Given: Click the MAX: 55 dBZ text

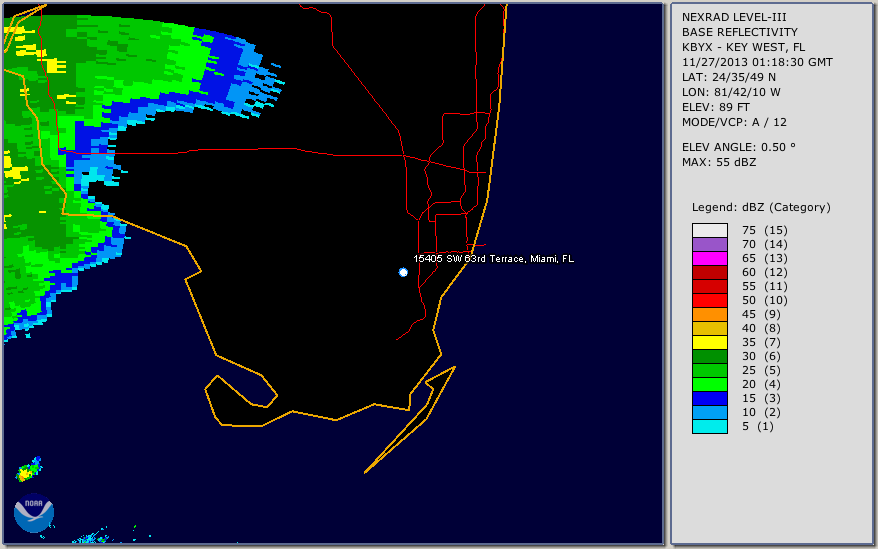Looking at the screenshot, I should click(719, 162).
